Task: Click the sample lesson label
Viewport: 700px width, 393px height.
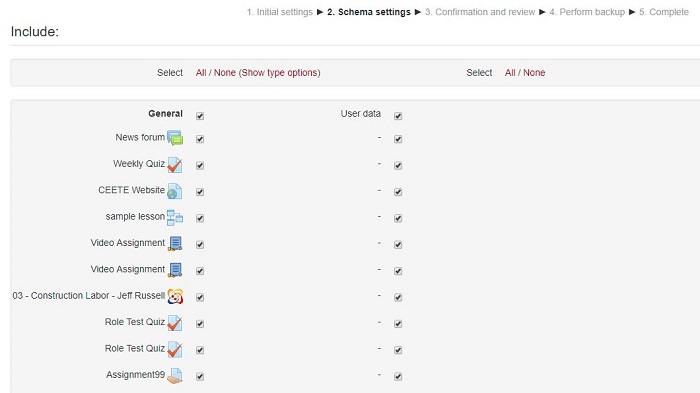Action: [x=135, y=217]
